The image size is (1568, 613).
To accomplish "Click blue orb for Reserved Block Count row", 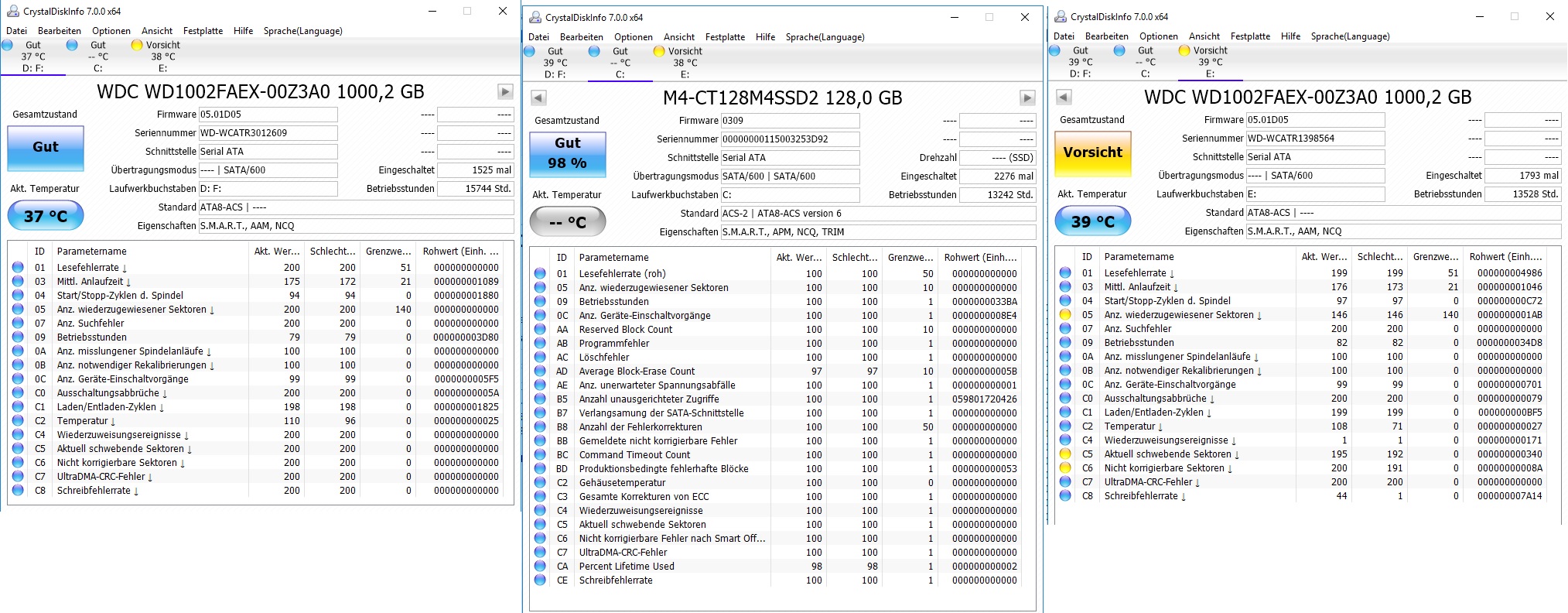I will [x=540, y=330].
